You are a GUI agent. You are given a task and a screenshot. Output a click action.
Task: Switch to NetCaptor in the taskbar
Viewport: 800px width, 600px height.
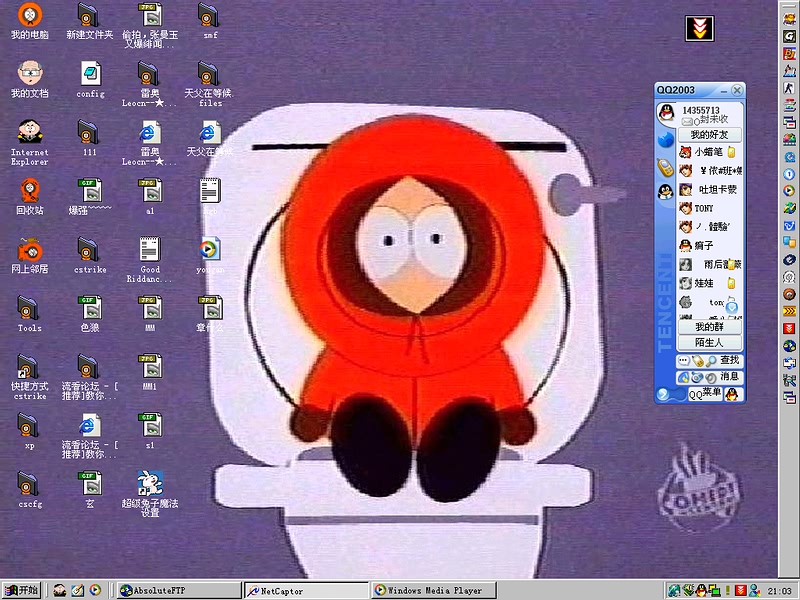pos(306,591)
